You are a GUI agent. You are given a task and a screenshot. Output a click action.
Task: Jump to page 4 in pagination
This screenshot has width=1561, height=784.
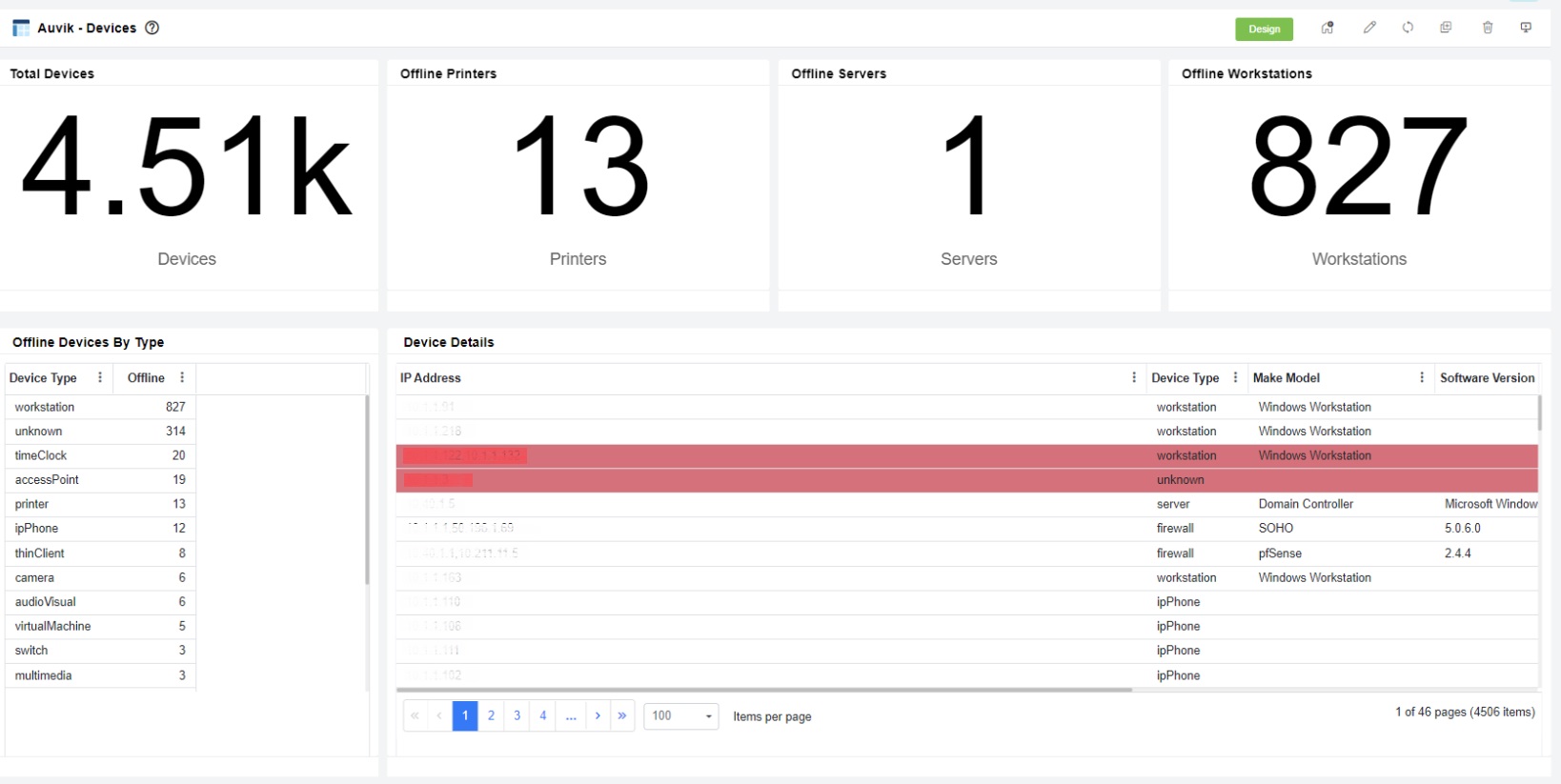click(543, 716)
